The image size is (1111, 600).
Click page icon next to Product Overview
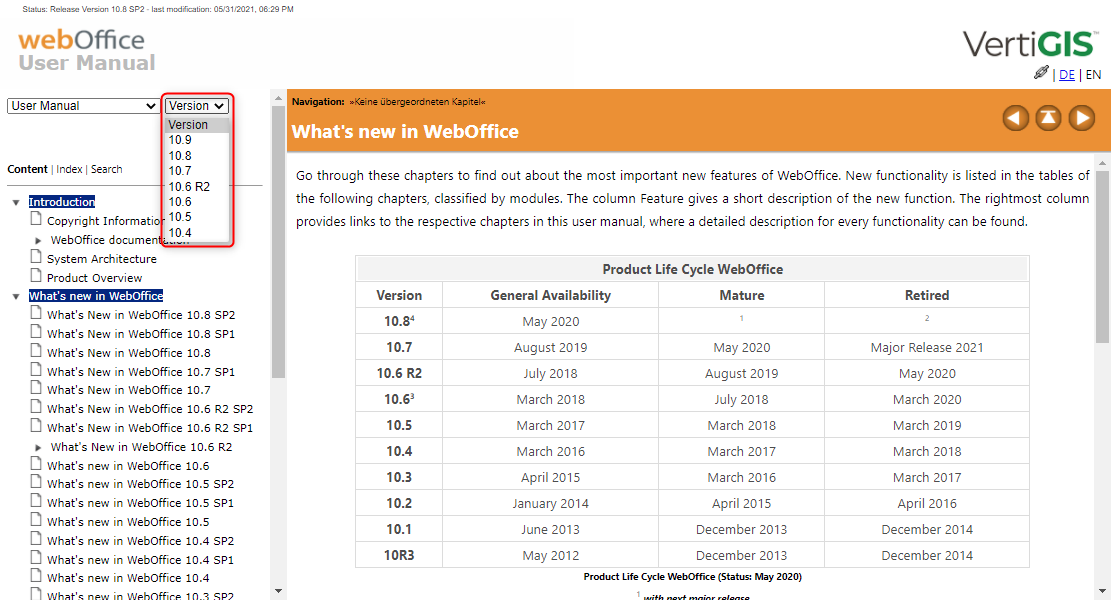click(x=36, y=276)
